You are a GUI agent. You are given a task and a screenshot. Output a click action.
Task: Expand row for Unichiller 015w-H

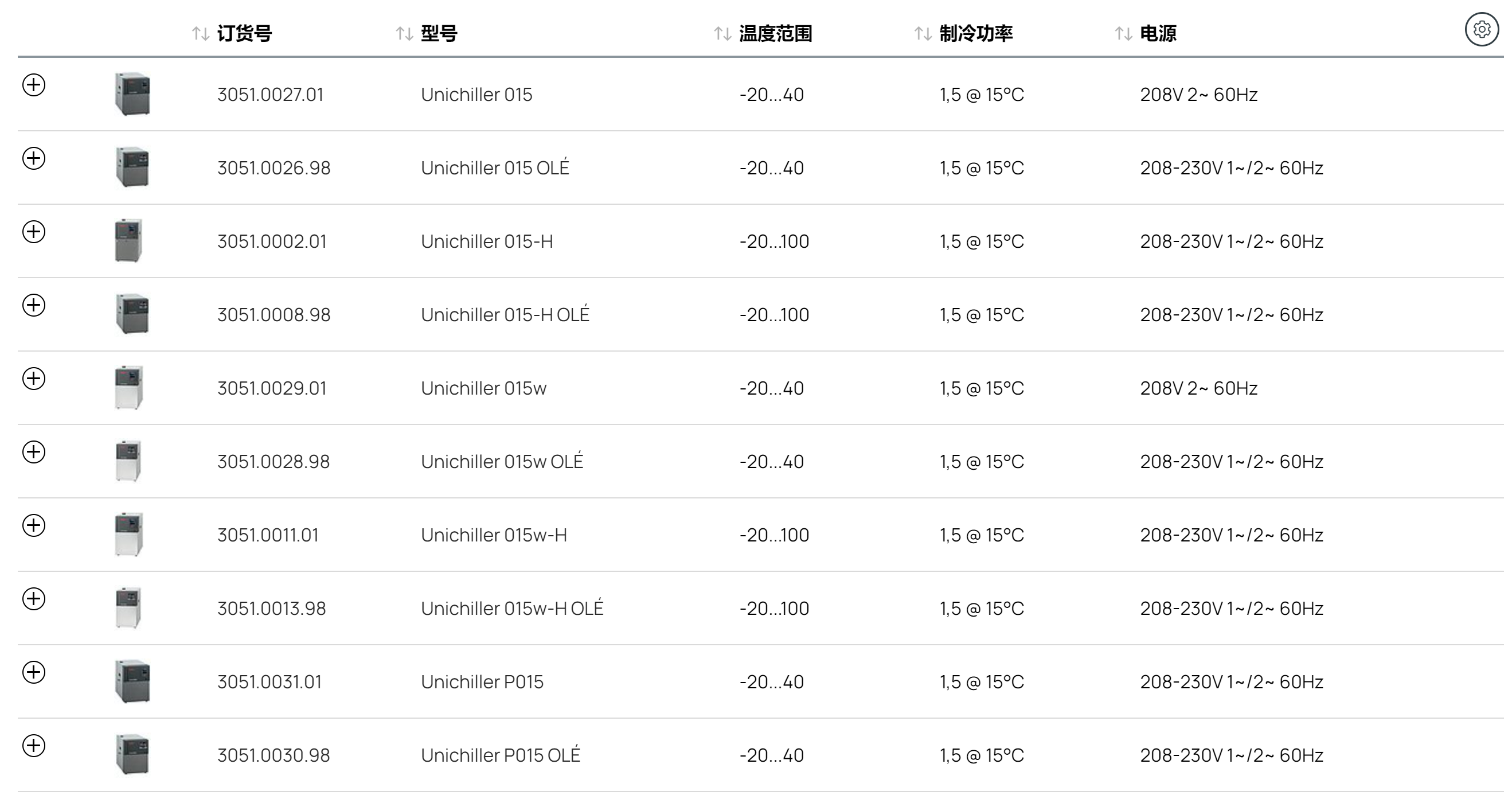coord(33,525)
